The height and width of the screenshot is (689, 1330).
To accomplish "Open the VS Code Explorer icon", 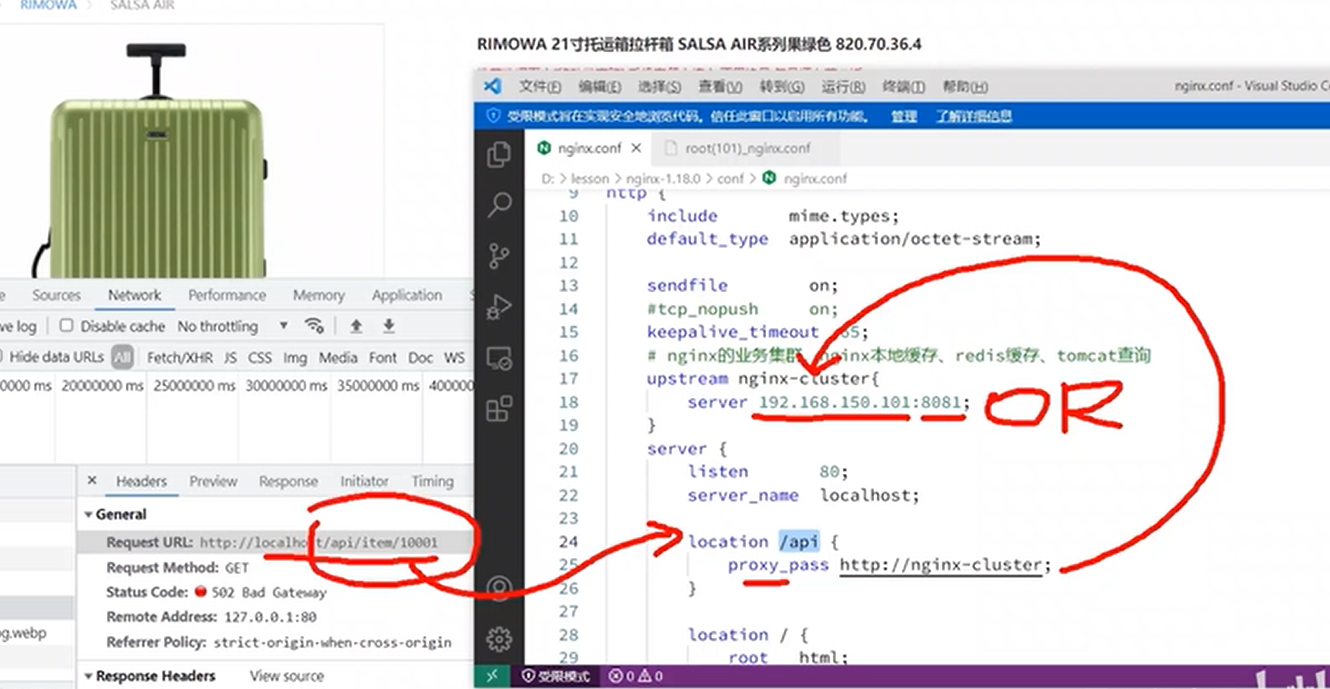I will (x=498, y=155).
